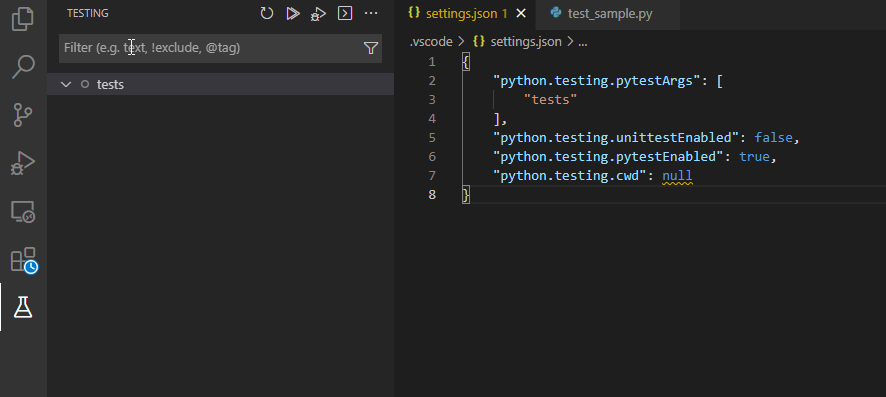
Task: Click line number 8 in the gutter
Action: click(432, 195)
